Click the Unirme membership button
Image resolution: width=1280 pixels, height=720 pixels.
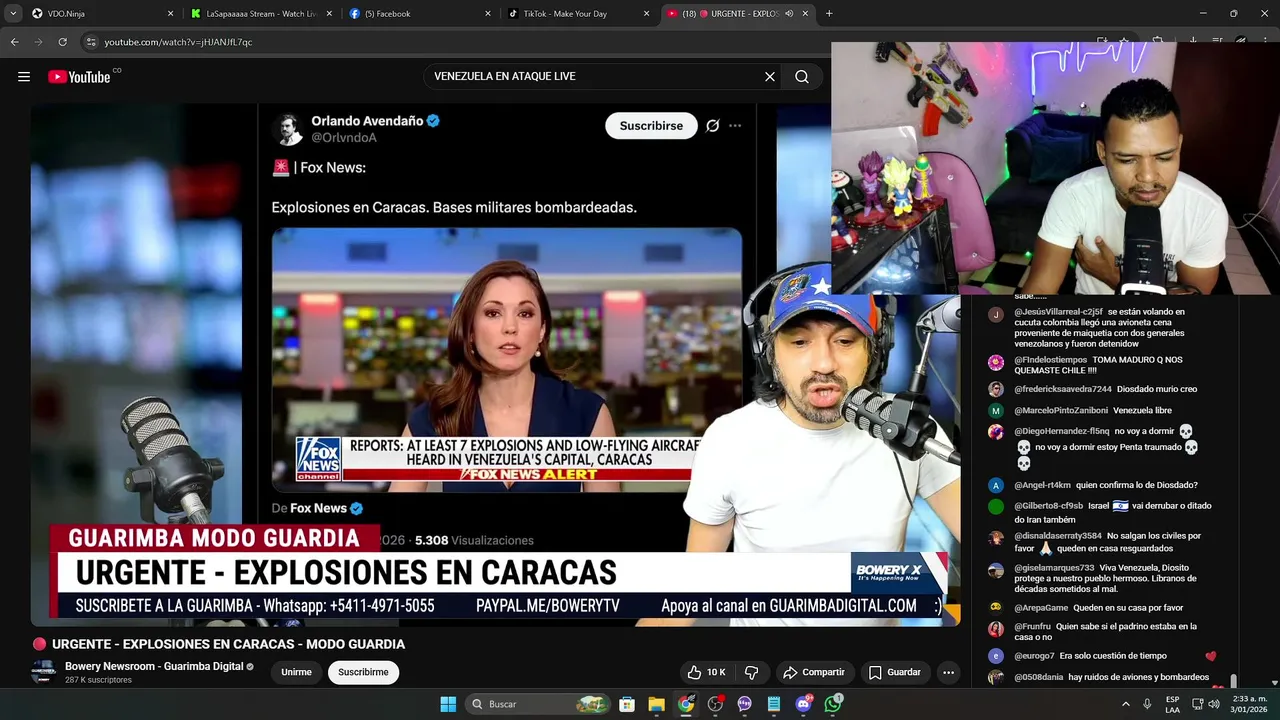click(x=296, y=672)
